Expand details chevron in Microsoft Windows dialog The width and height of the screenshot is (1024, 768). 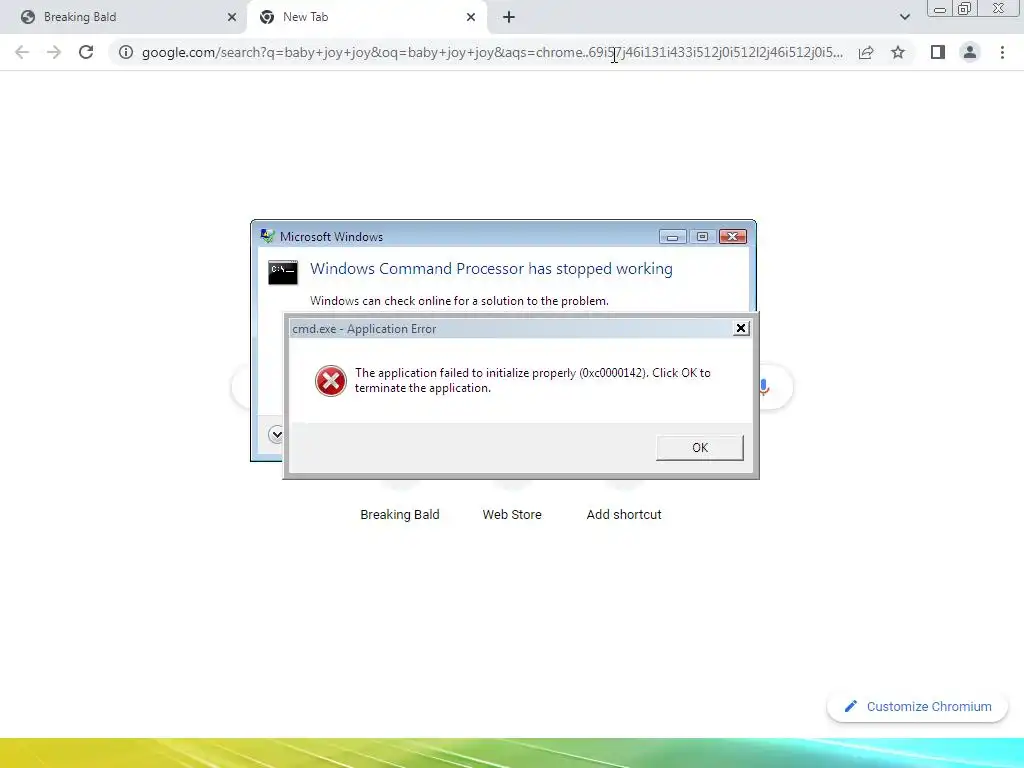276,434
